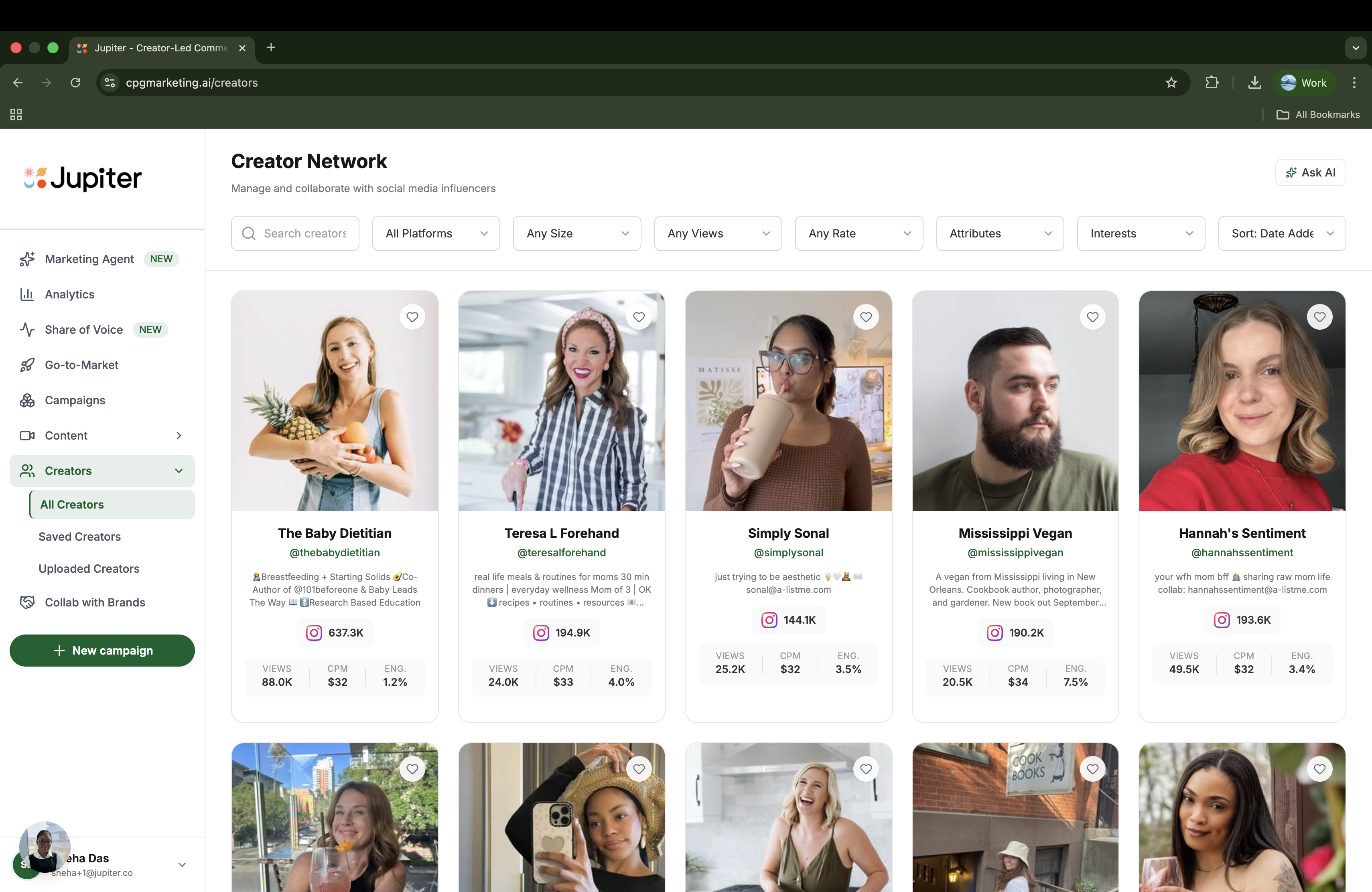Open Saved Creators submenu item
This screenshot has height=892, width=1372.
[79, 537]
